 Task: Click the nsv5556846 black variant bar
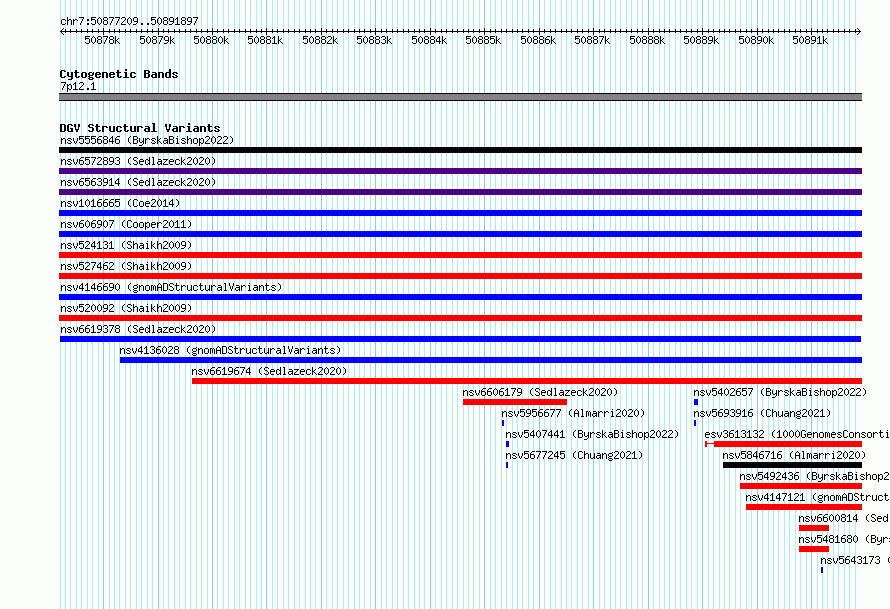pos(460,150)
